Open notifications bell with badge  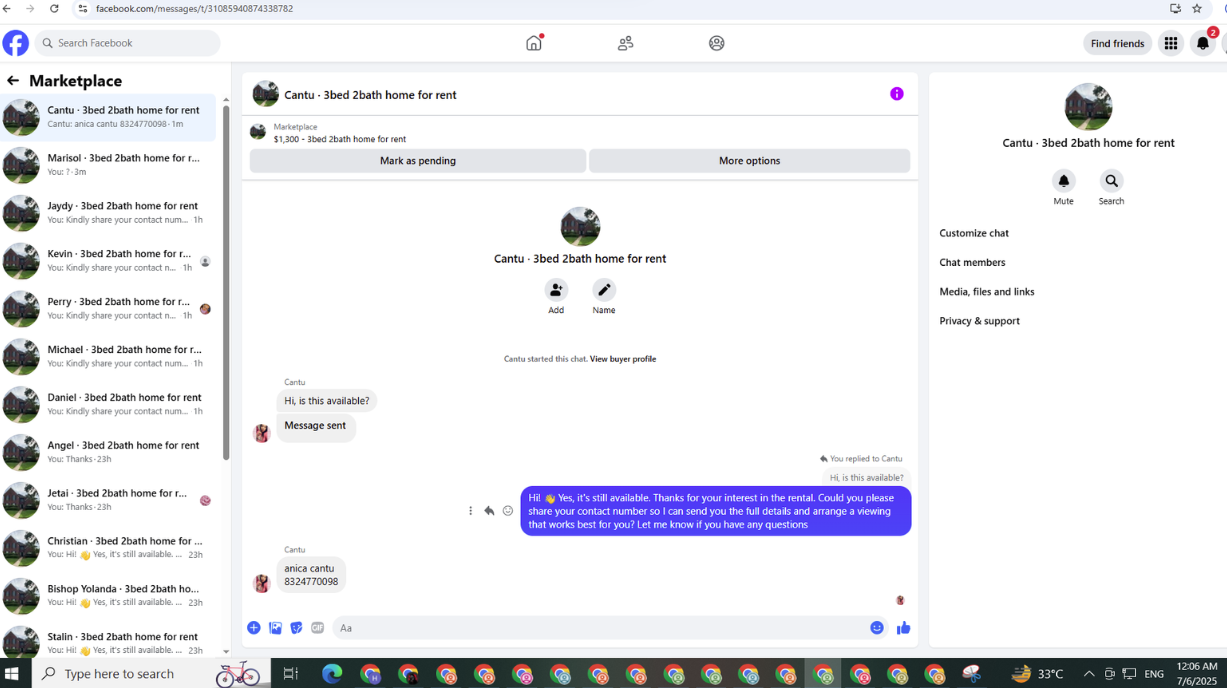pos(1203,43)
